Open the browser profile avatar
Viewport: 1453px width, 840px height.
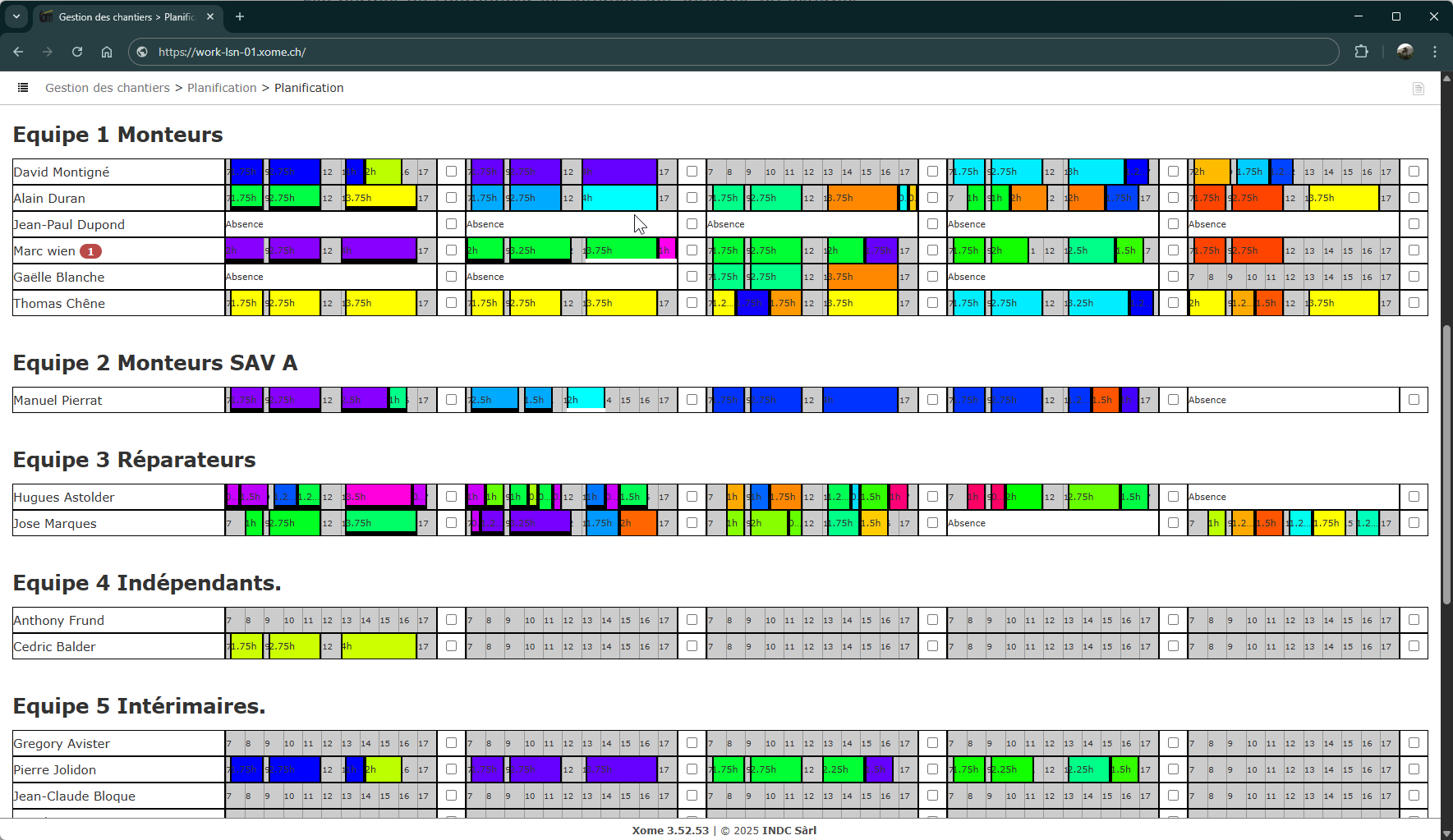pos(1405,52)
